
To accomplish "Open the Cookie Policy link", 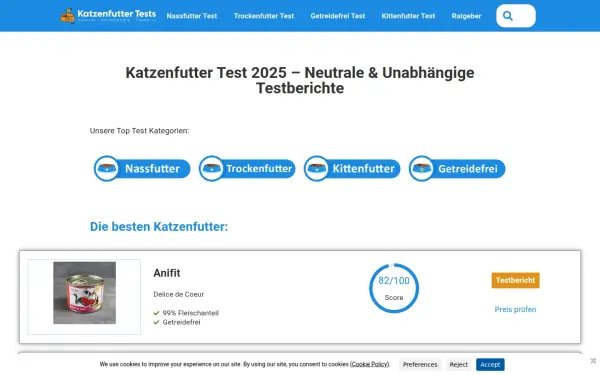I will coord(369,364).
